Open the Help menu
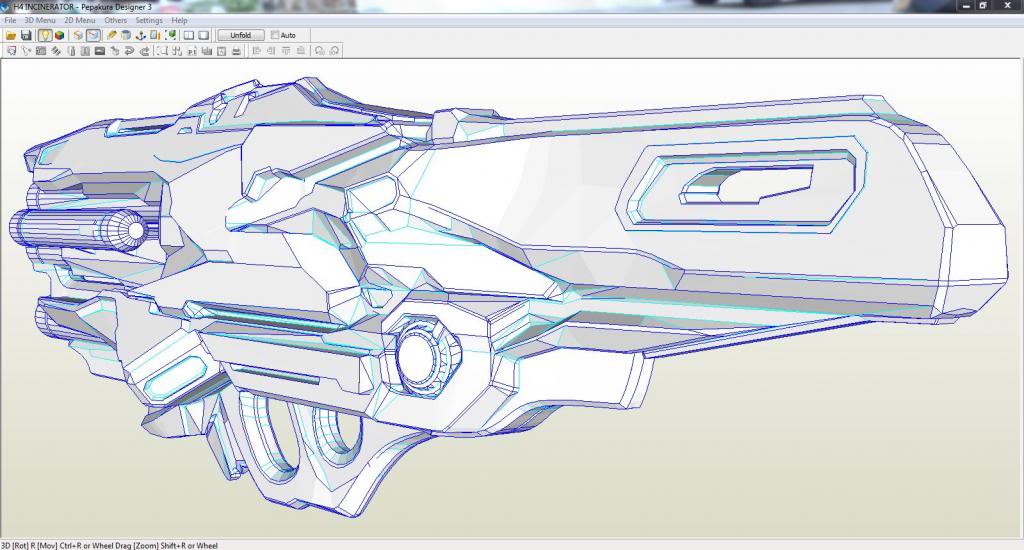The height and width of the screenshot is (550, 1024). pyautogui.click(x=180, y=20)
